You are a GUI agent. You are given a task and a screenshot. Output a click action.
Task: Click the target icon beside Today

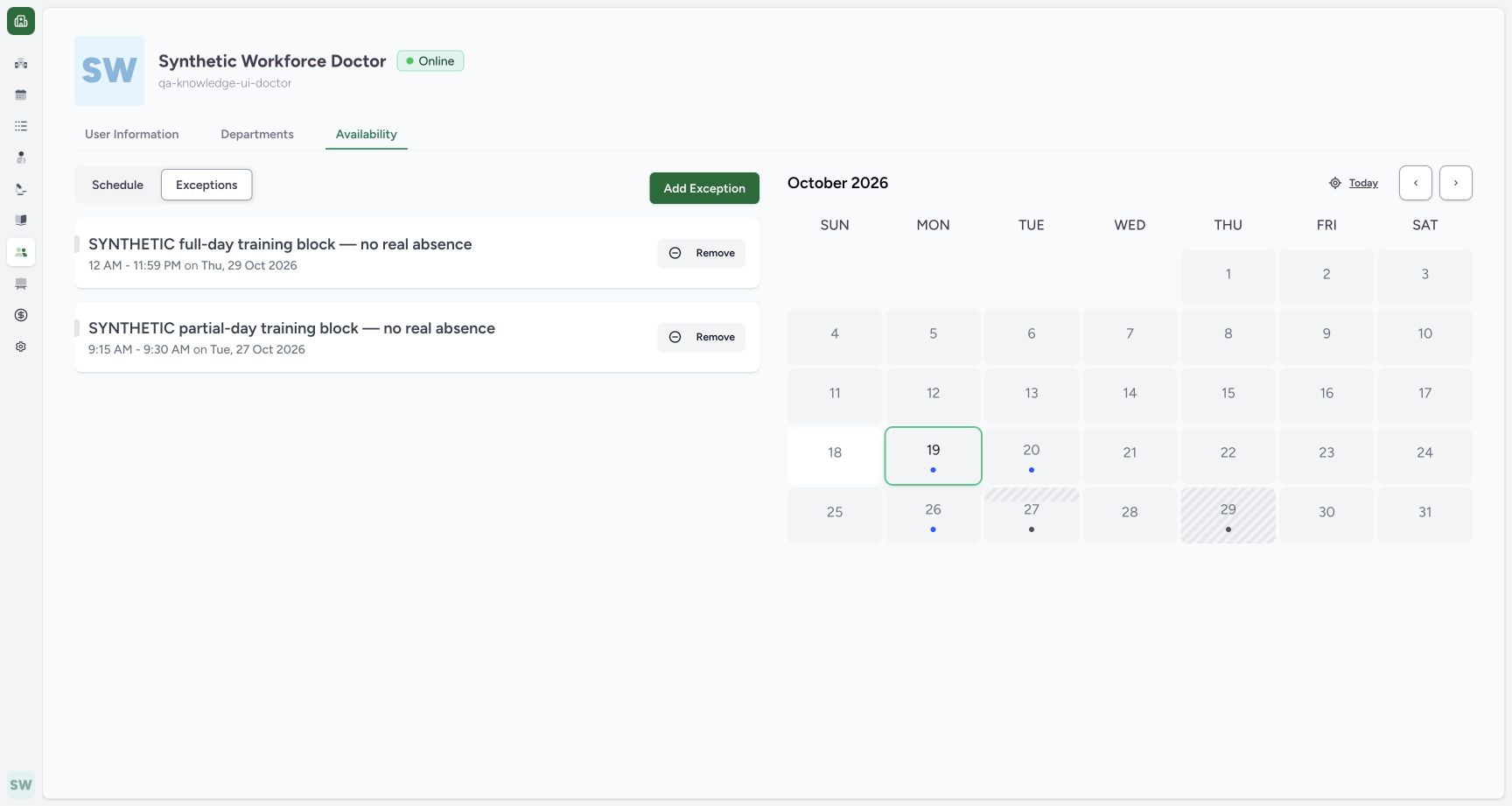coord(1335,183)
